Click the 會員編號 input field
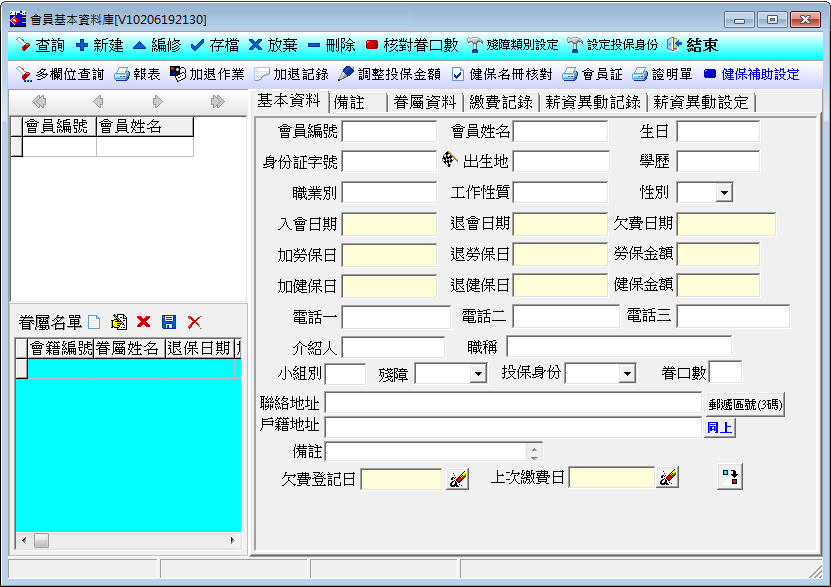831x587 pixels. pyautogui.click(x=389, y=132)
